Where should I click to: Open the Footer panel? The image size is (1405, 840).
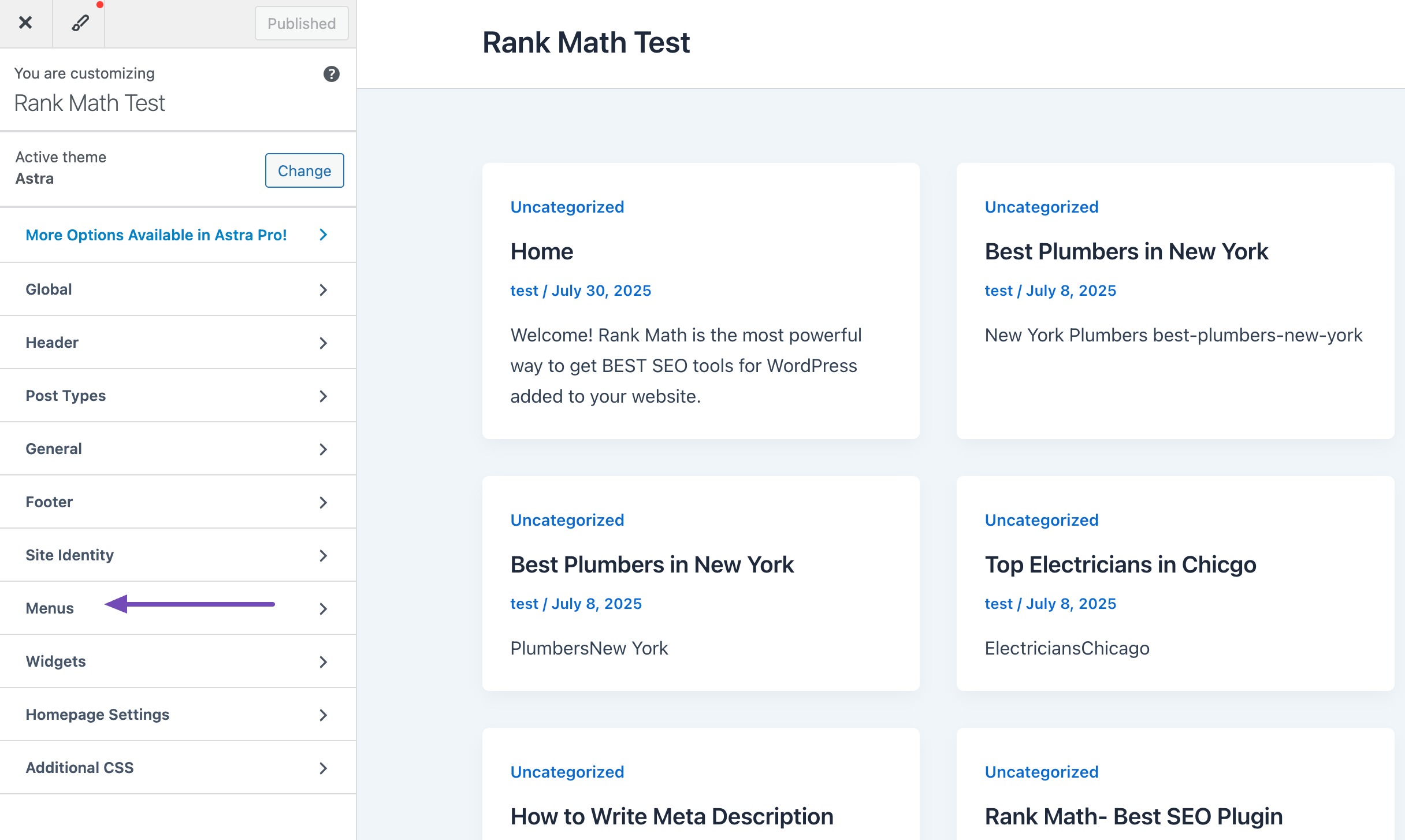click(x=178, y=502)
